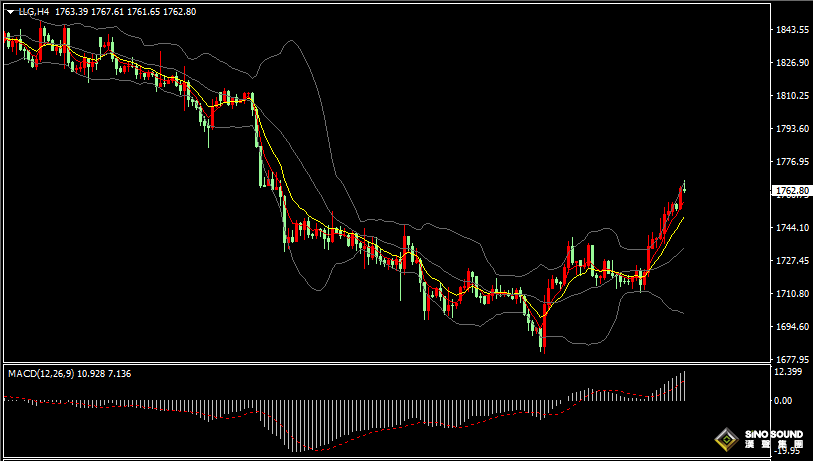This screenshot has height=461, width=813.
Task: Click the 1727.45 price axis label
Action: 792,260
